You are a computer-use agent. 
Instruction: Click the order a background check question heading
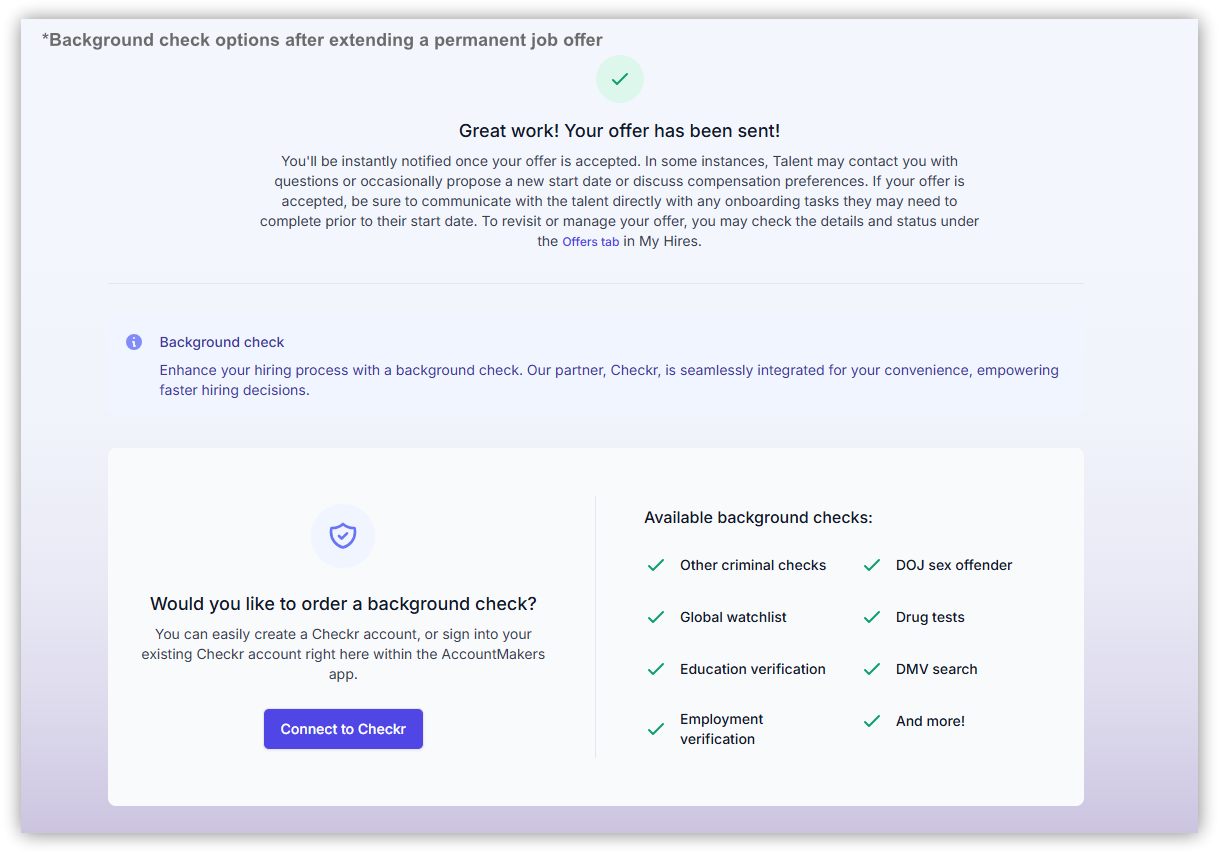click(x=343, y=604)
